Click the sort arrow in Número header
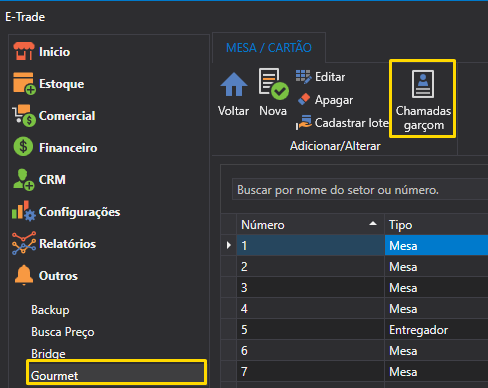The image size is (488, 388). tap(373, 224)
